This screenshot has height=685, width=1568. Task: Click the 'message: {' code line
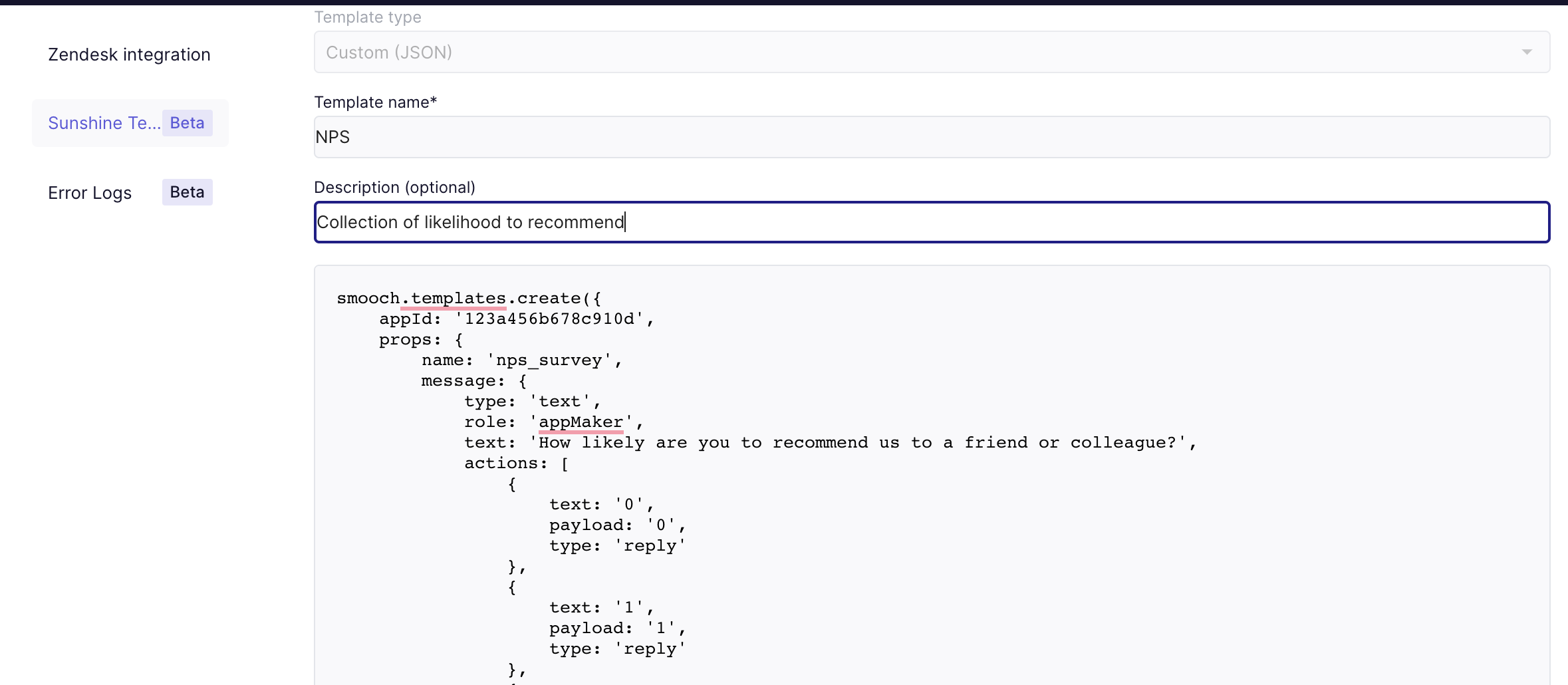(474, 381)
